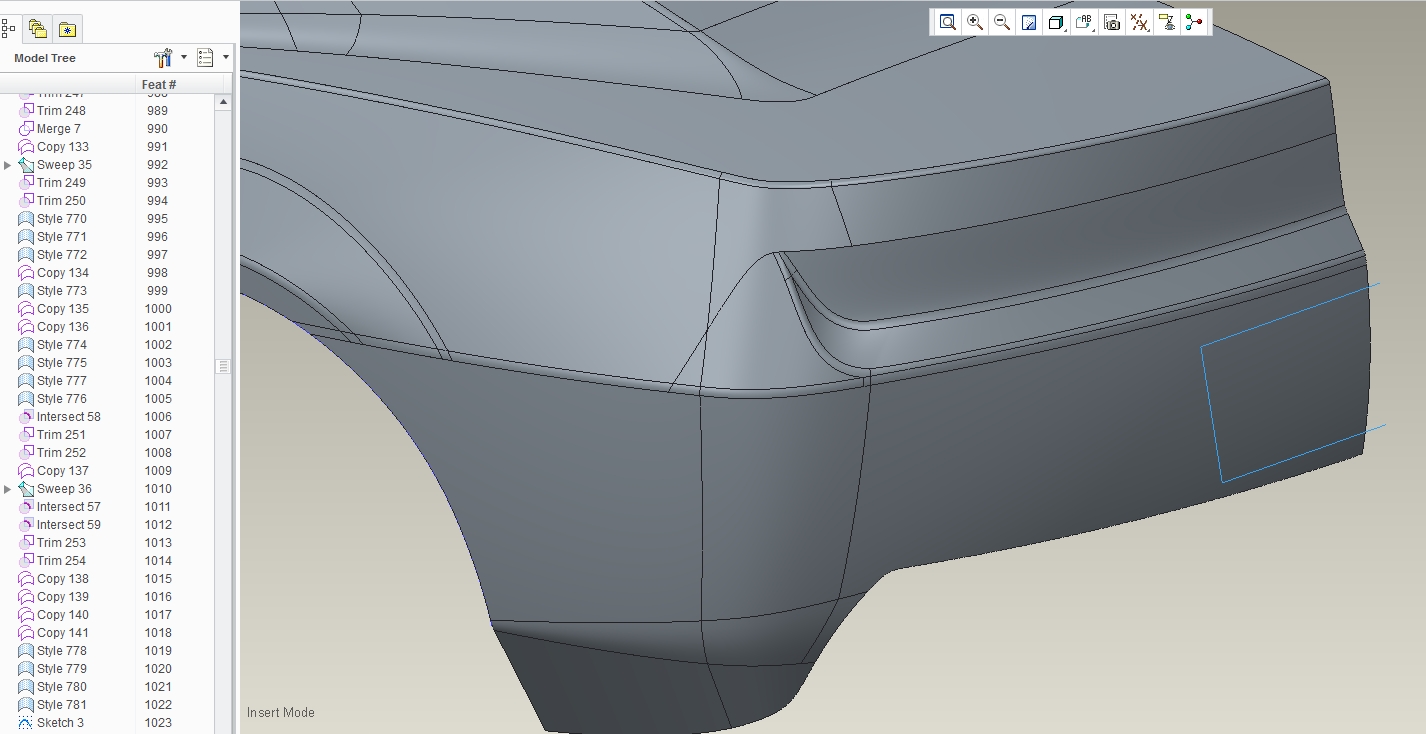Expand the Sweep 36 tree node
This screenshot has width=1426, height=734.
[8, 489]
